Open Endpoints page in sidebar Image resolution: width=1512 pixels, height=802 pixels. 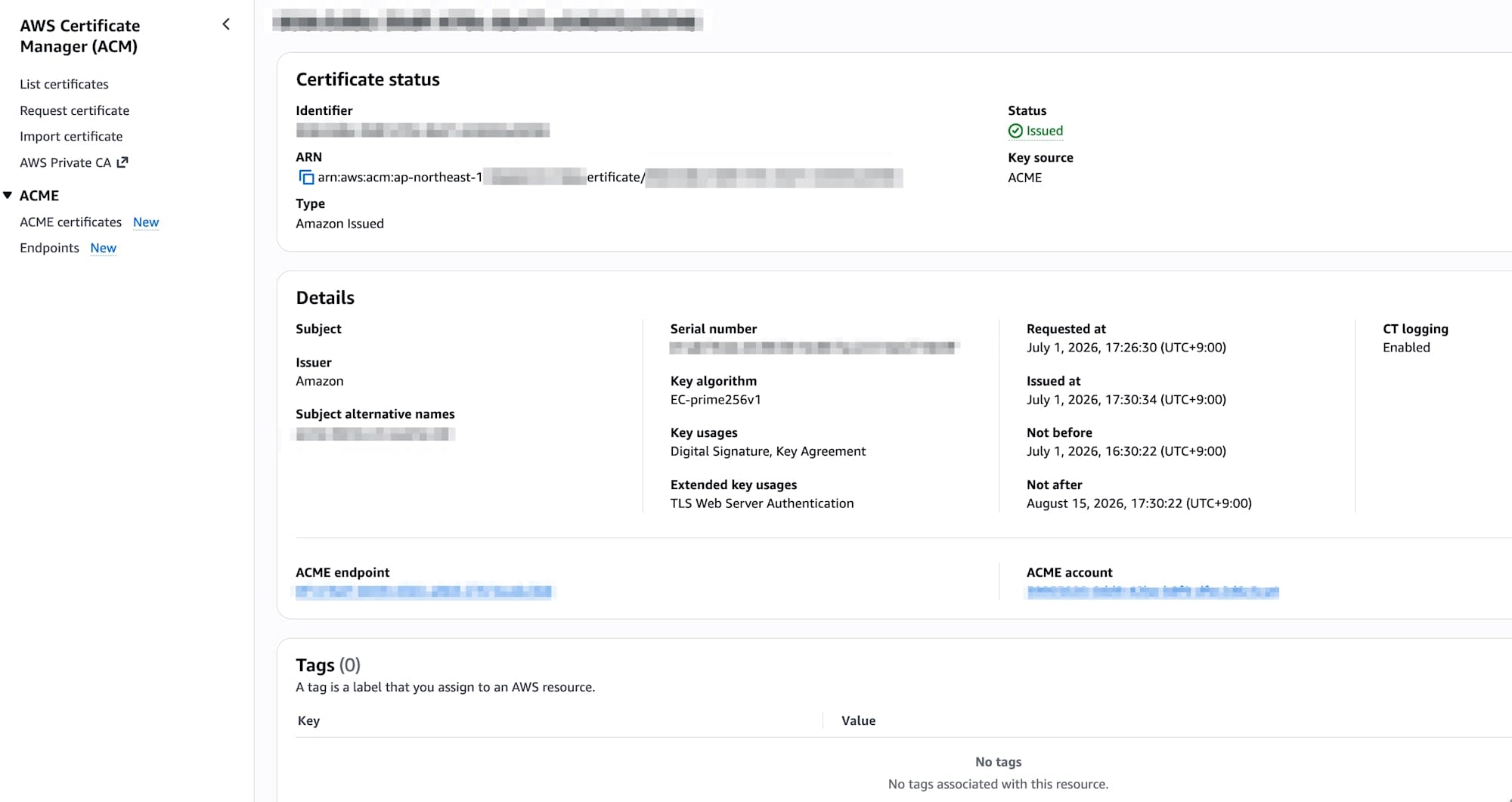(x=49, y=248)
